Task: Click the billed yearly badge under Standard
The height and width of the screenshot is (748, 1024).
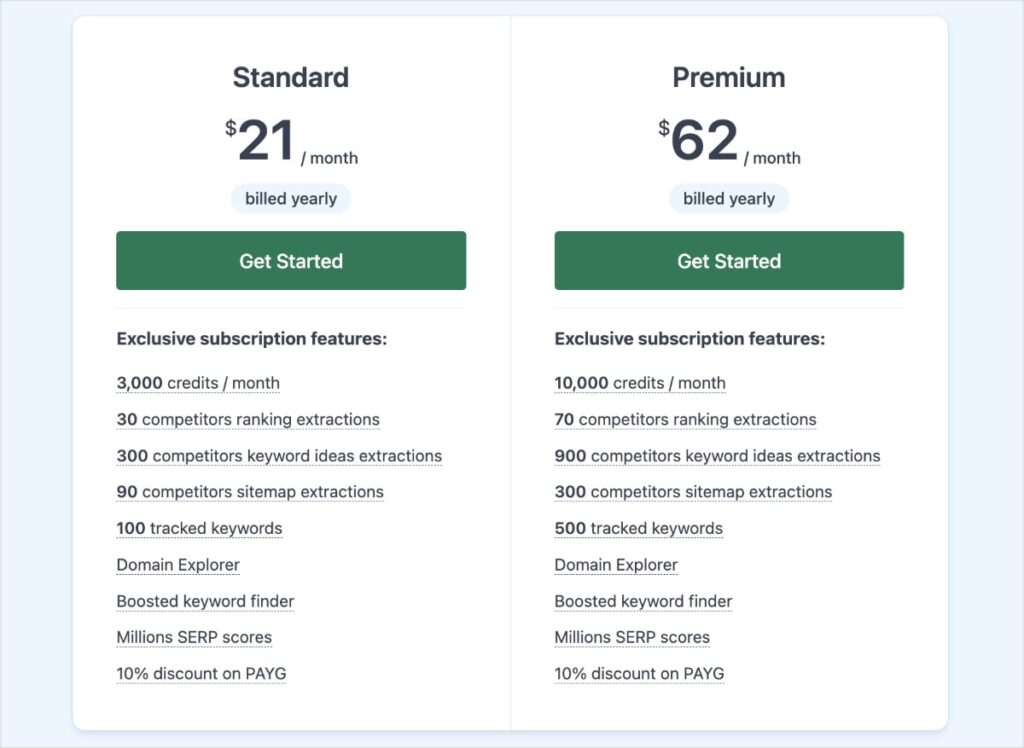Action: click(291, 198)
